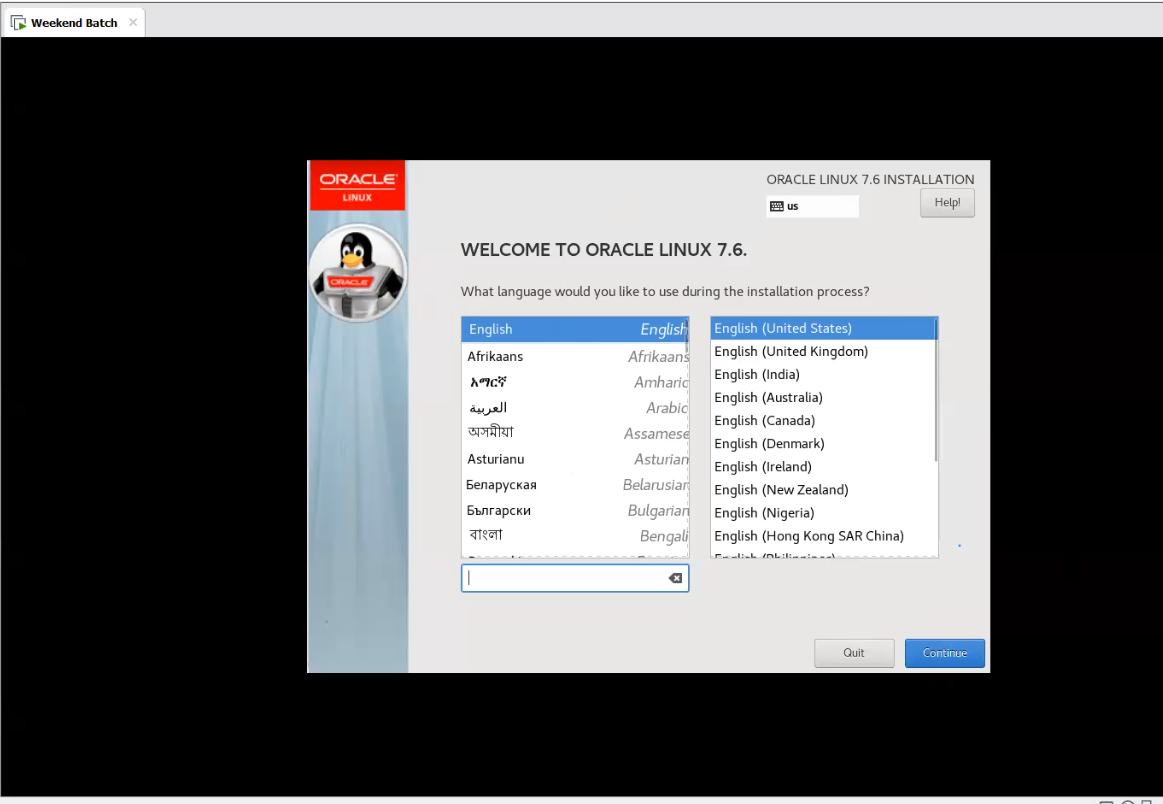1163x804 pixels.
Task: Click the VM icon on Weekend Batch tab
Action: tap(19, 23)
